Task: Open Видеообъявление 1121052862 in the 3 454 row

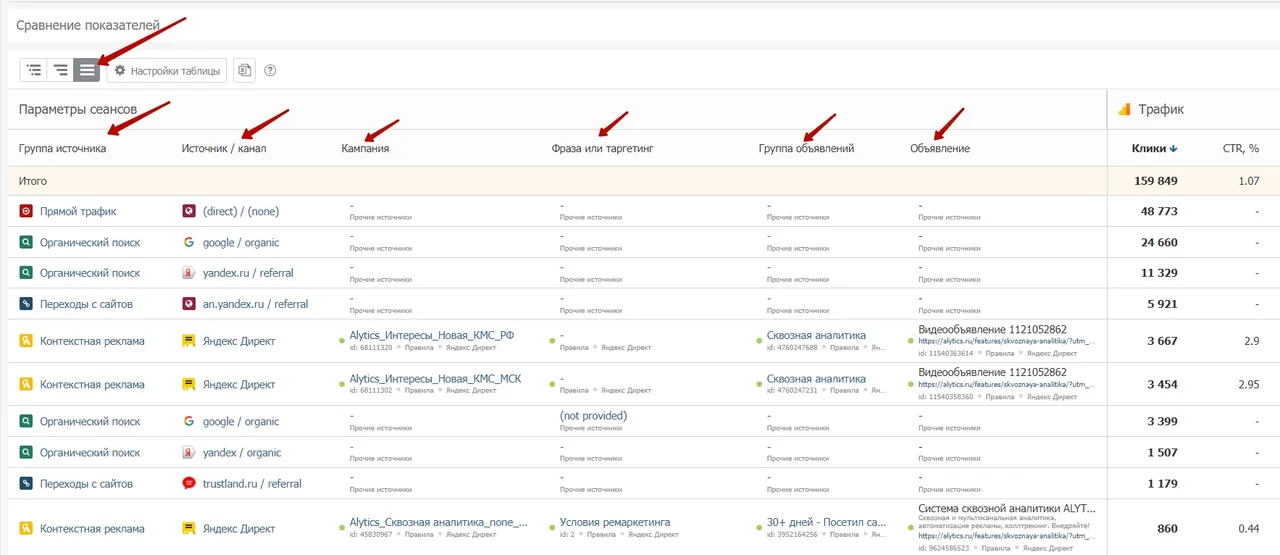Action: 992,372
